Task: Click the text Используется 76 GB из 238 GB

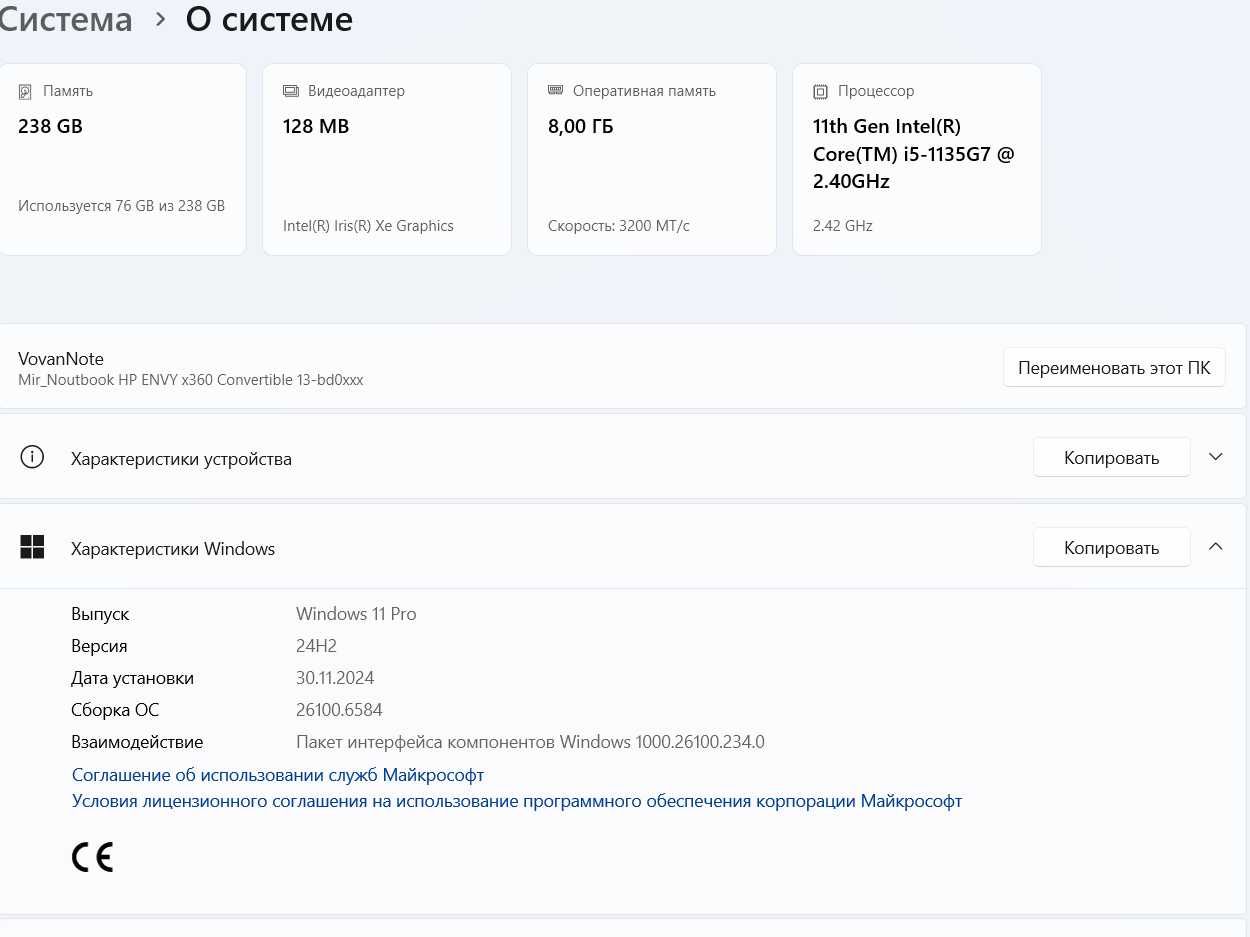Action: pos(121,206)
